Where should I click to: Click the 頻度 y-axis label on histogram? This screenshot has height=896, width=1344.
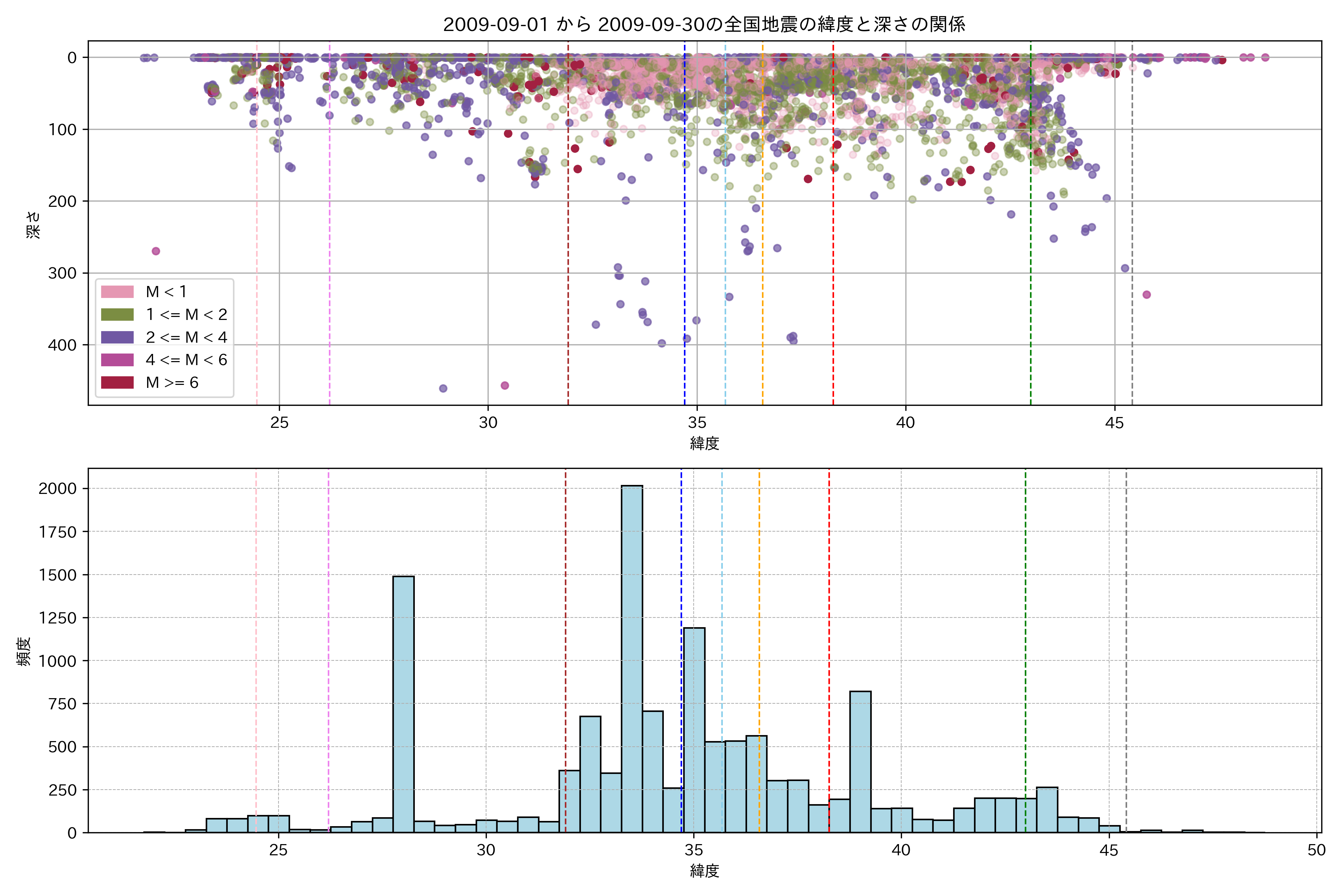24,651
